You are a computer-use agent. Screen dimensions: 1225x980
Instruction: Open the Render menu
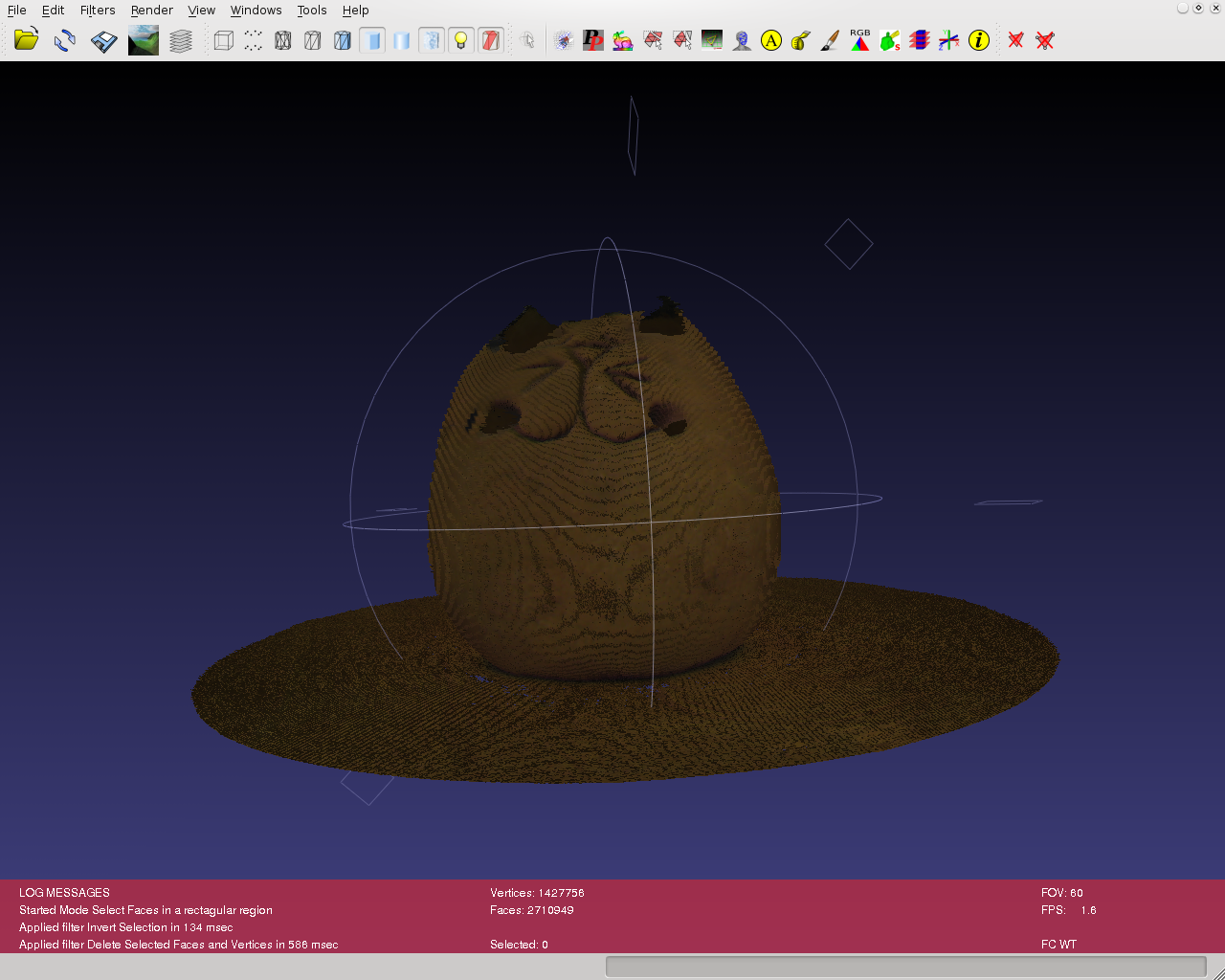tap(151, 11)
